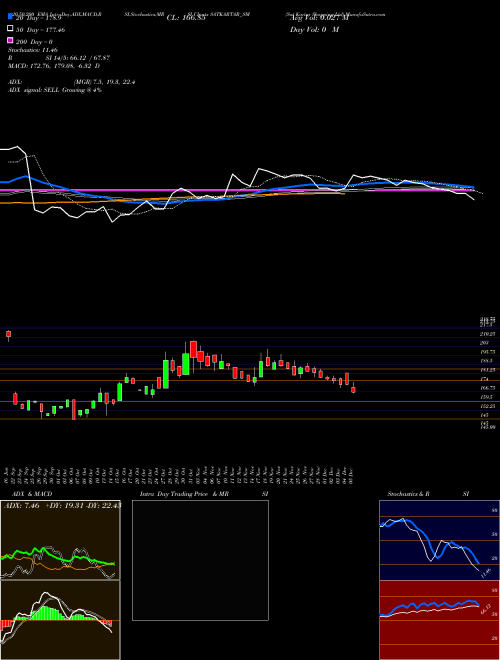Click the 'SATKARTAR_SM' chart title text
The width and height of the screenshot is (500, 660).
[x=231, y=14]
